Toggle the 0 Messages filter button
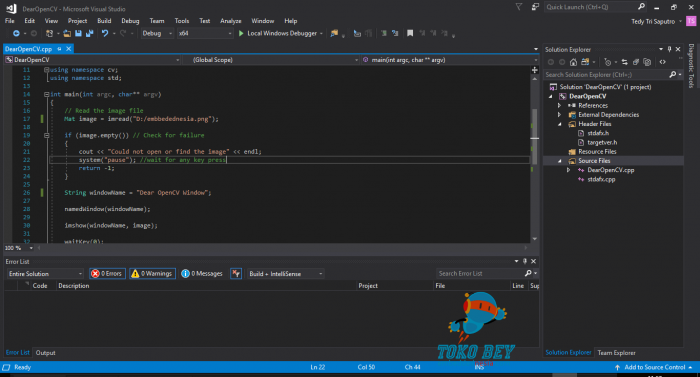The height and width of the screenshot is (377, 700). coord(202,274)
